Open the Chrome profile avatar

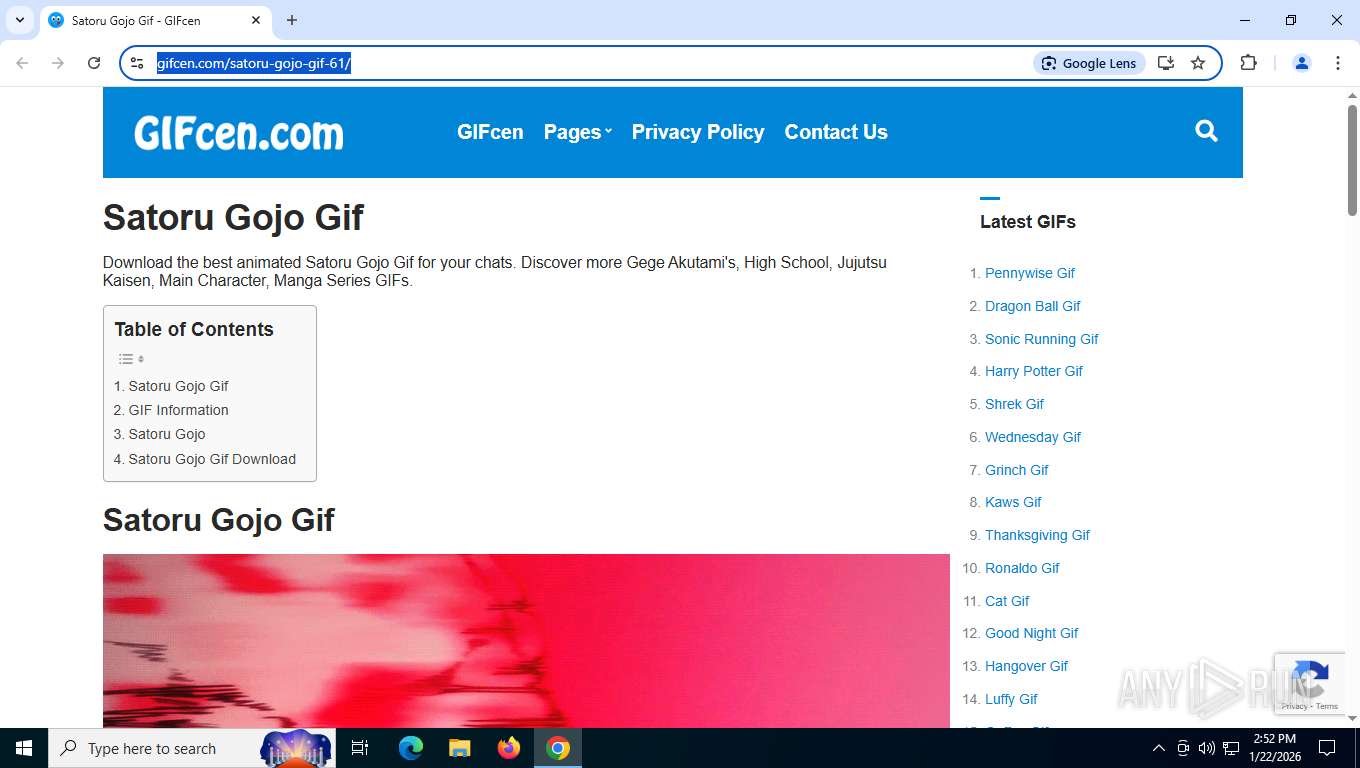click(1302, 63)
